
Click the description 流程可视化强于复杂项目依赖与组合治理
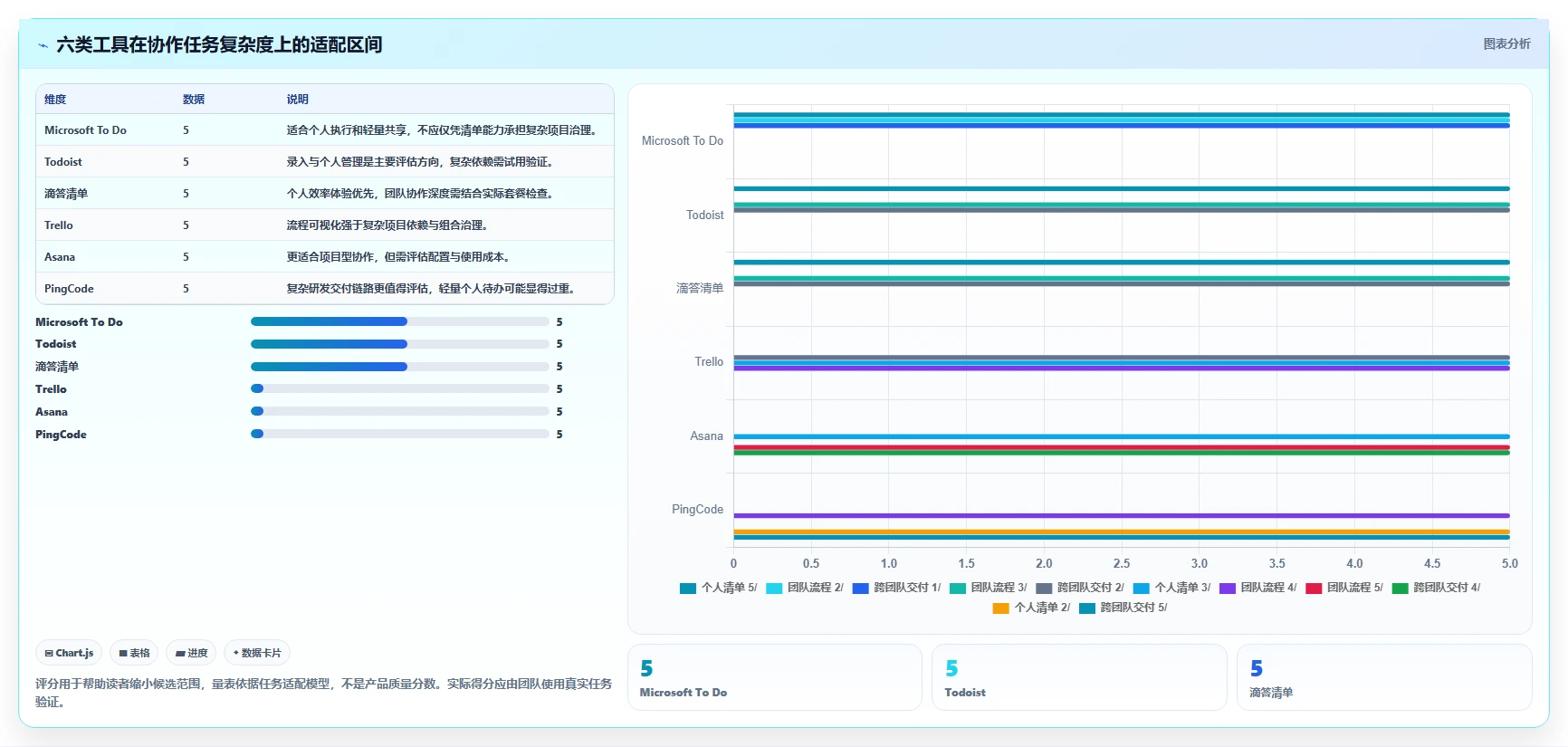point(389,225)
